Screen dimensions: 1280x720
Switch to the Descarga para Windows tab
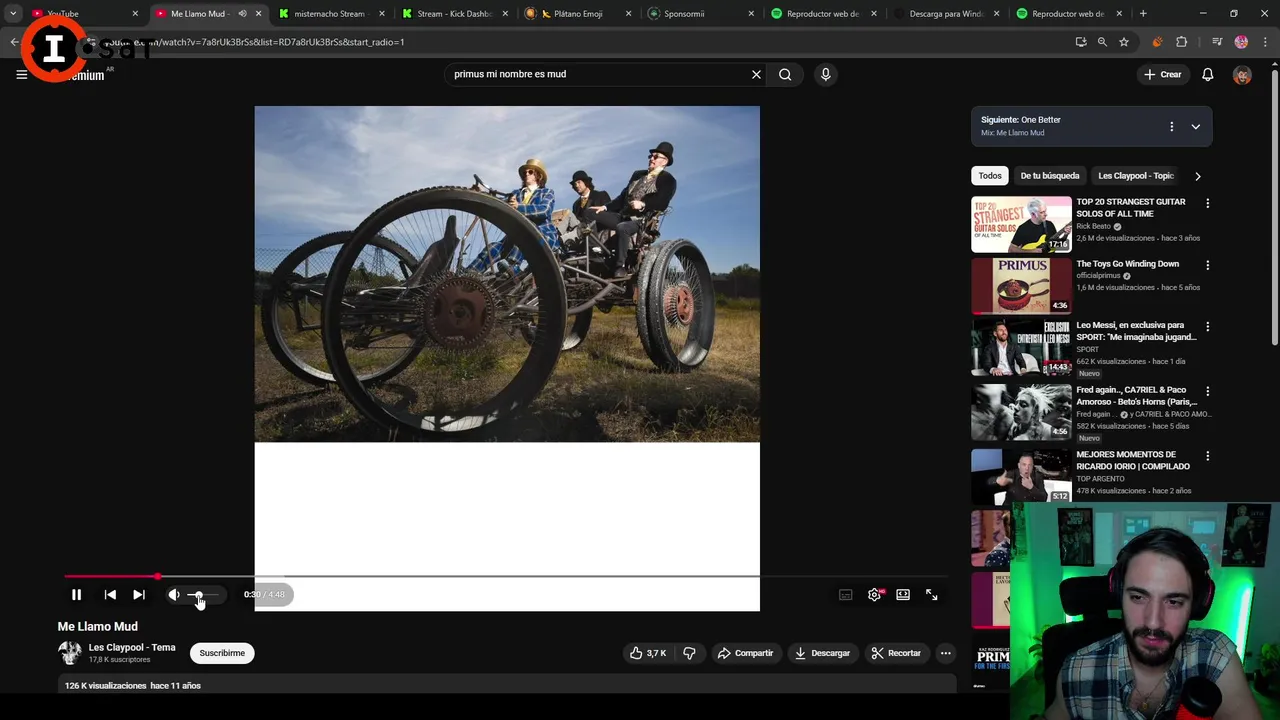947,14
